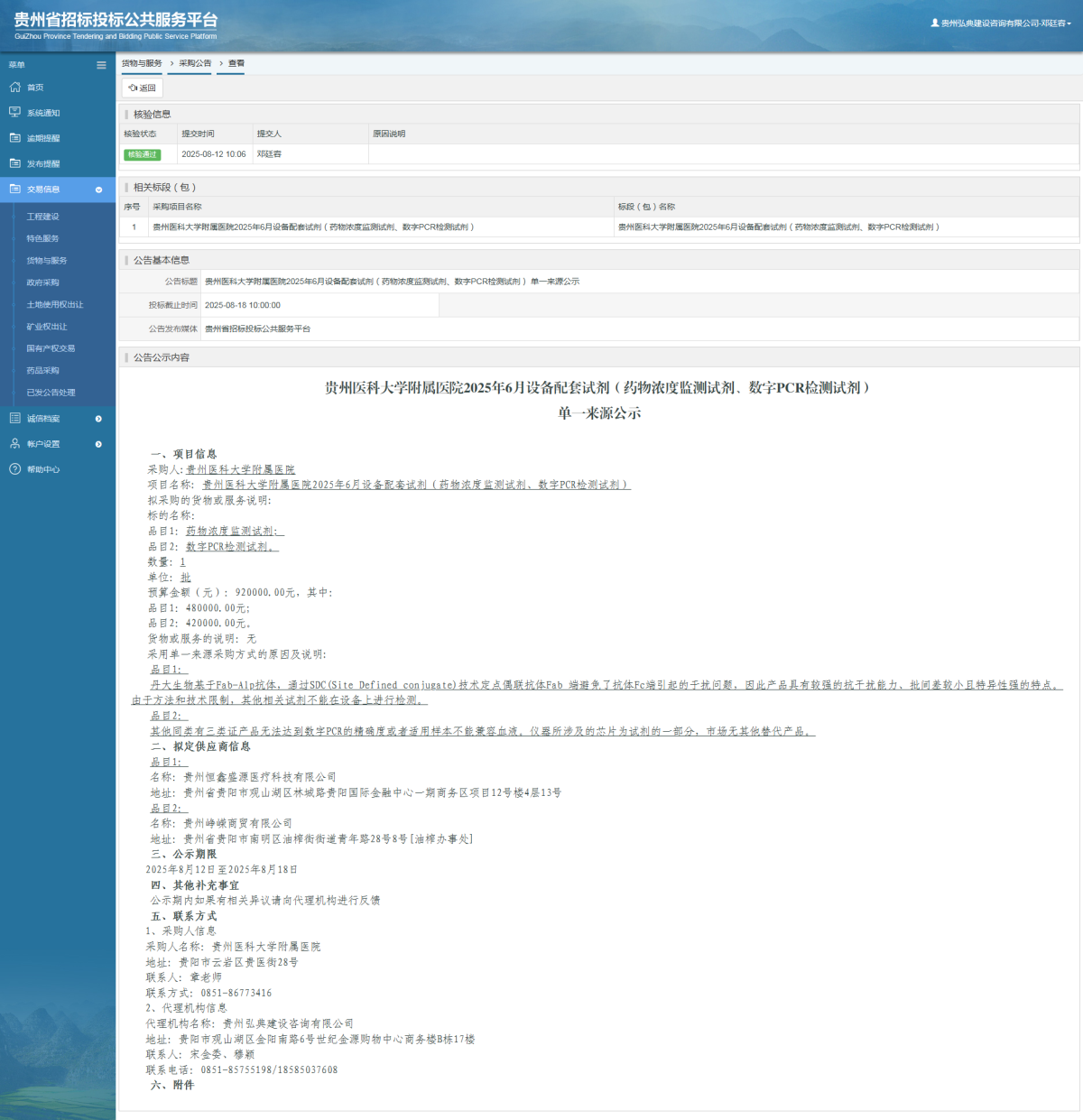Select 货物与服务 in the sidebar menu
The width and height of the screenshot is (1083, 1120).
click(47, 260)
